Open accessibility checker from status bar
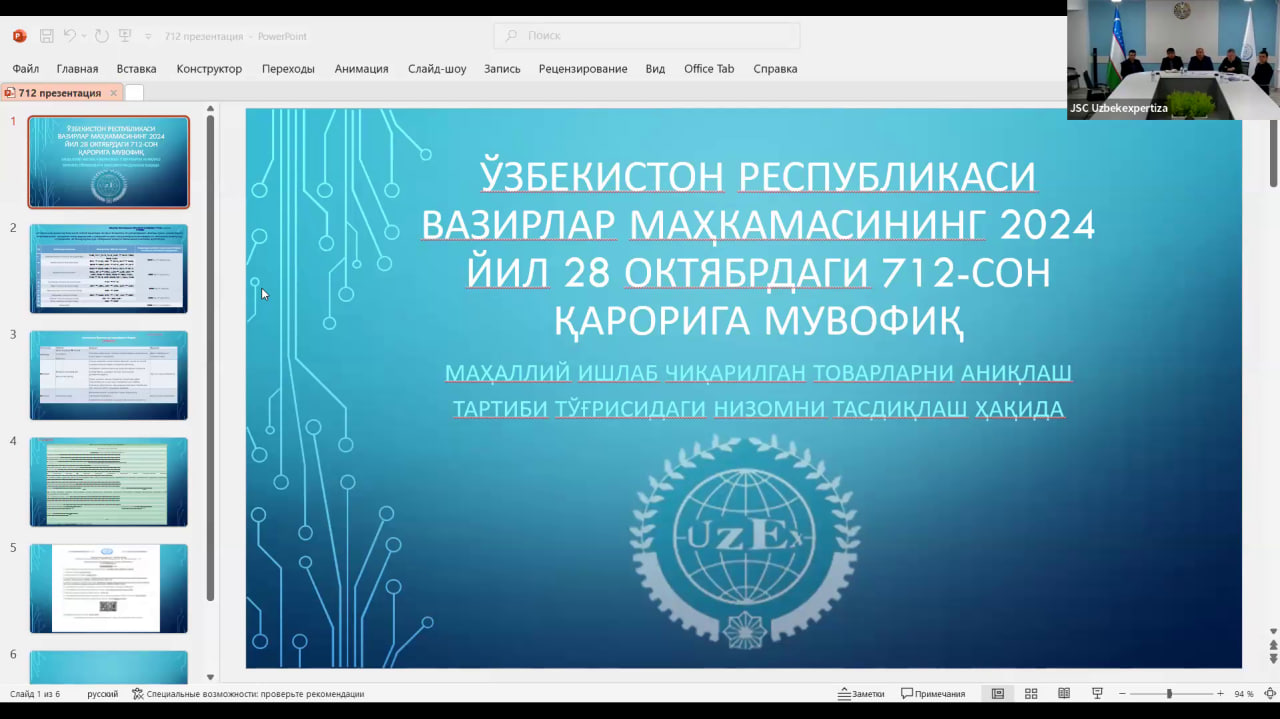This screenshot has width=1280, height=719. coord(248,694)
